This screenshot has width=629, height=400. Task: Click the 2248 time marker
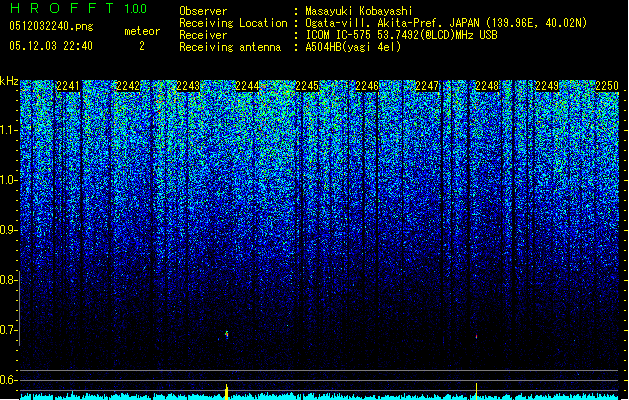[x=487, y=86]
